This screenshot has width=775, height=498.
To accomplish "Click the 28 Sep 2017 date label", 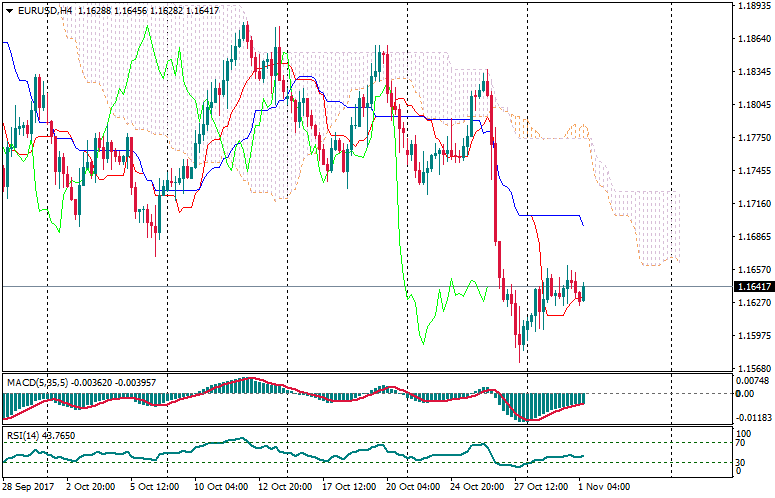I will coord(28,487).
